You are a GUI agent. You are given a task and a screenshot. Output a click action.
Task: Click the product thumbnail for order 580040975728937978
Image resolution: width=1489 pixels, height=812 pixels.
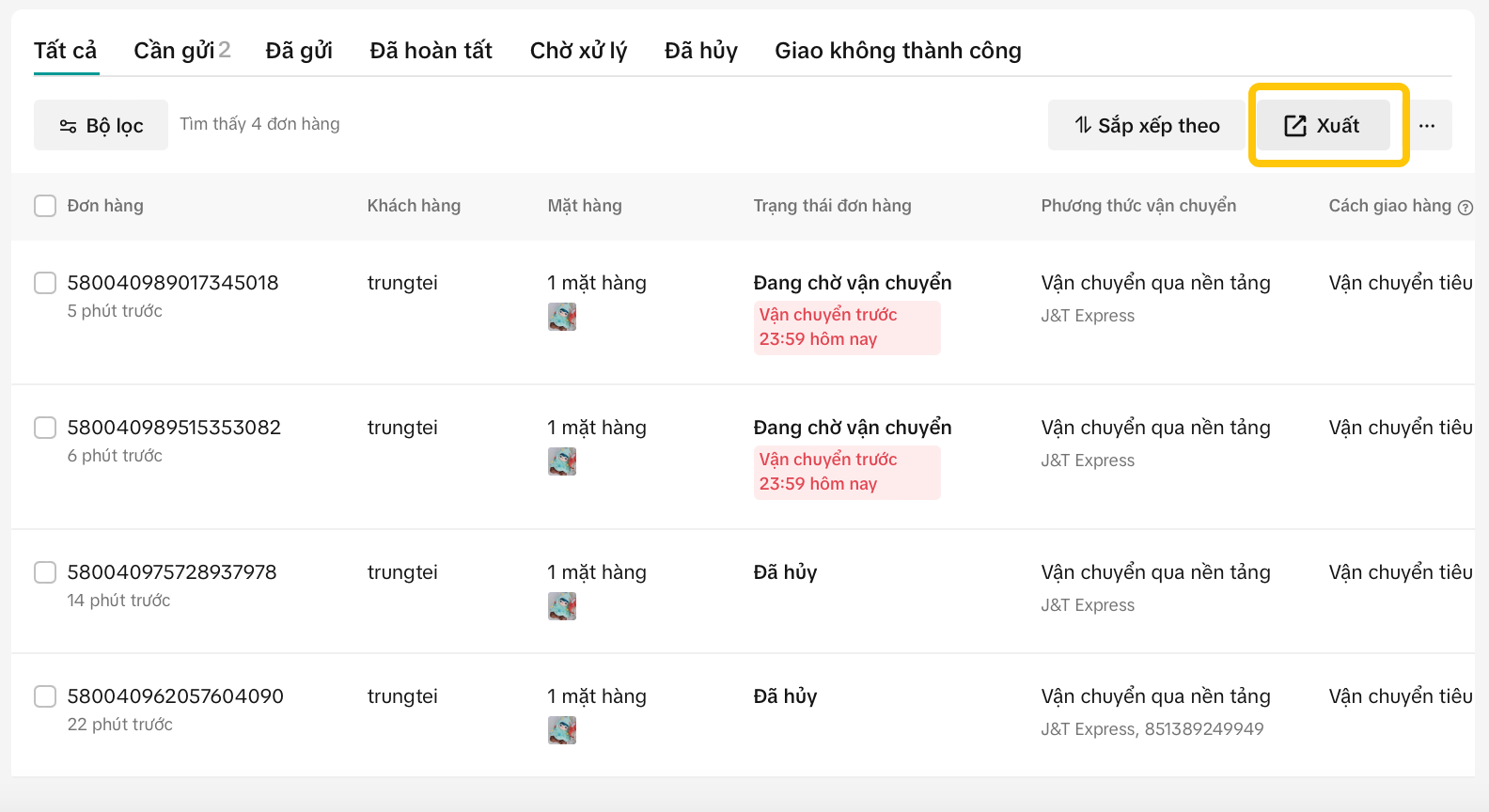[x=562, y=606]
